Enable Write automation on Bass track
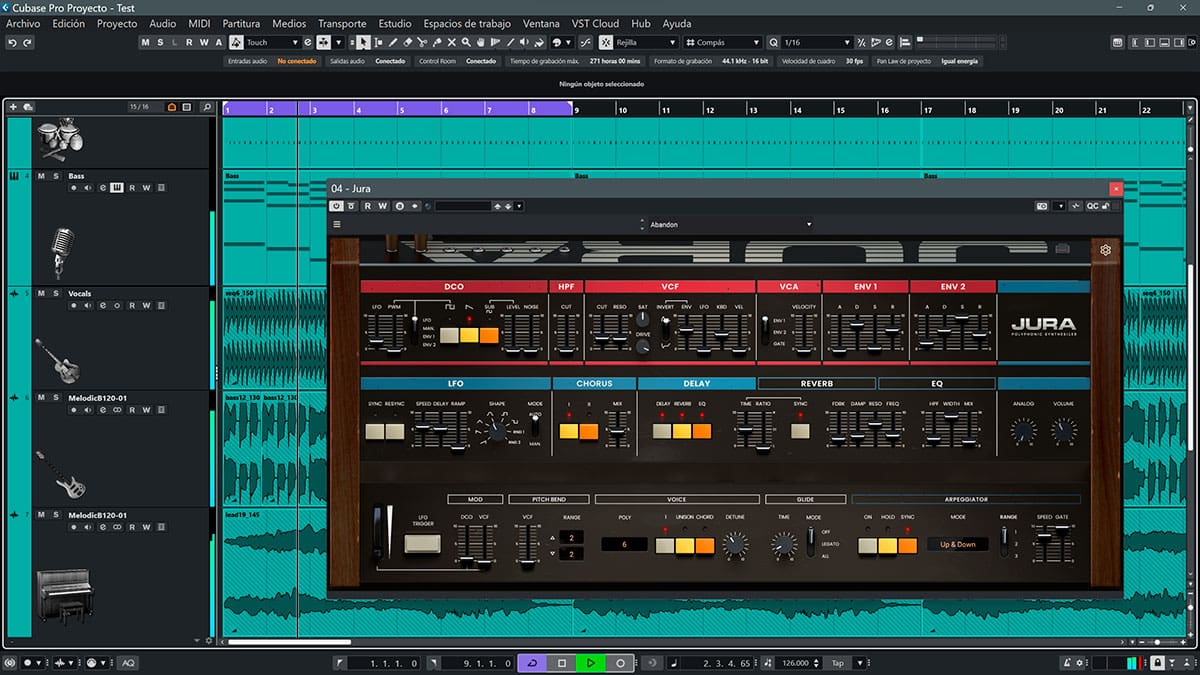This screenshot has height=675, width=1200. (146, 188)
